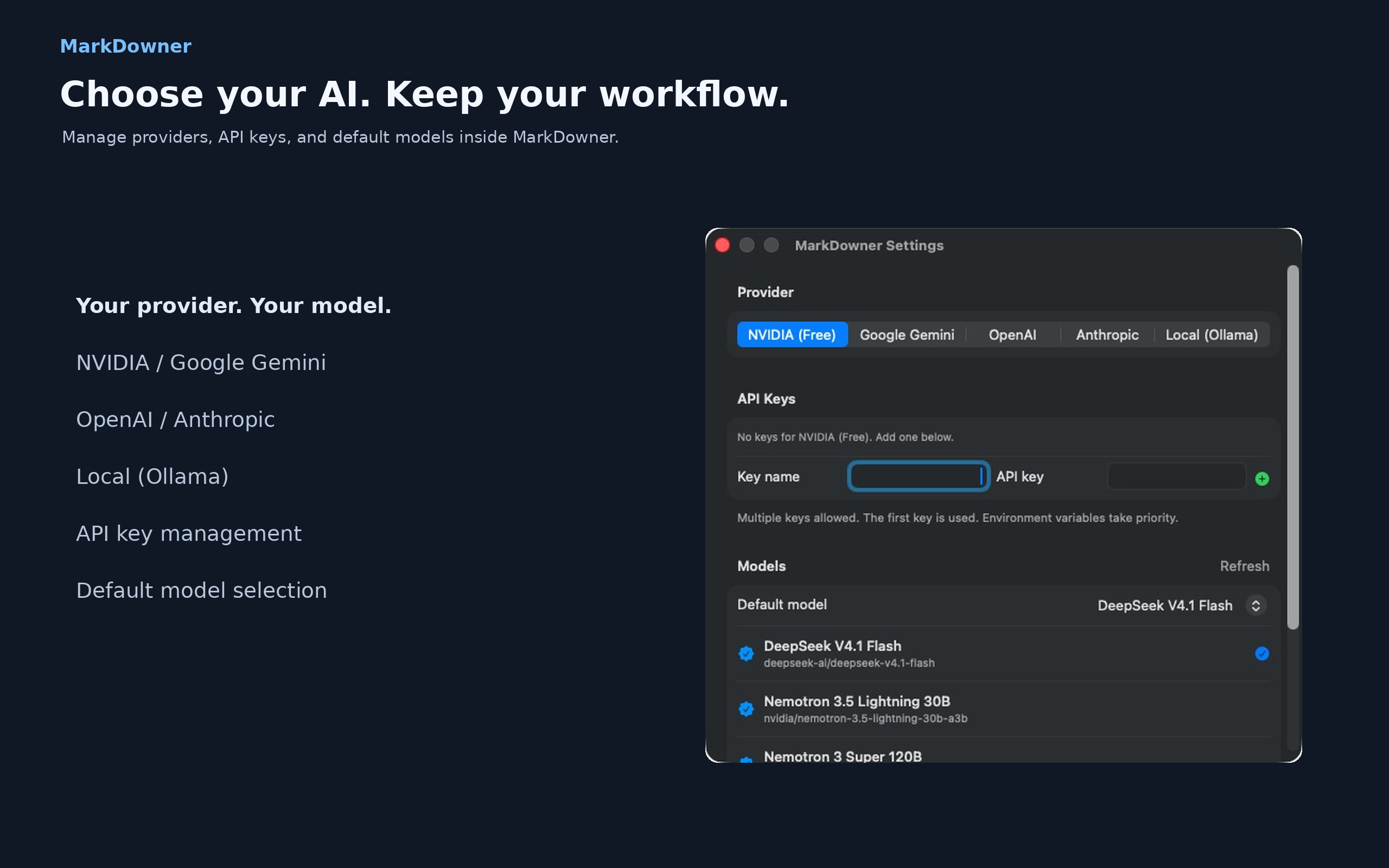Select Nemotron 3.5 Lightning 30B model row
This screenshot has height=868, width=1389.
(1003, 709)
